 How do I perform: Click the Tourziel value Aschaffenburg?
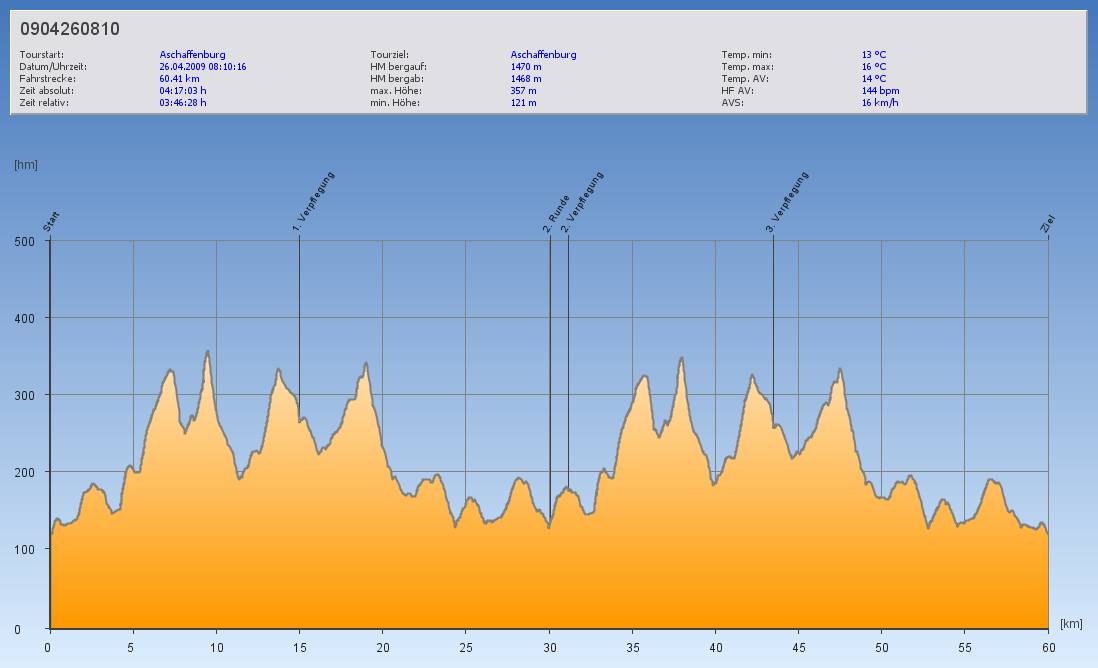click(543, 55)
